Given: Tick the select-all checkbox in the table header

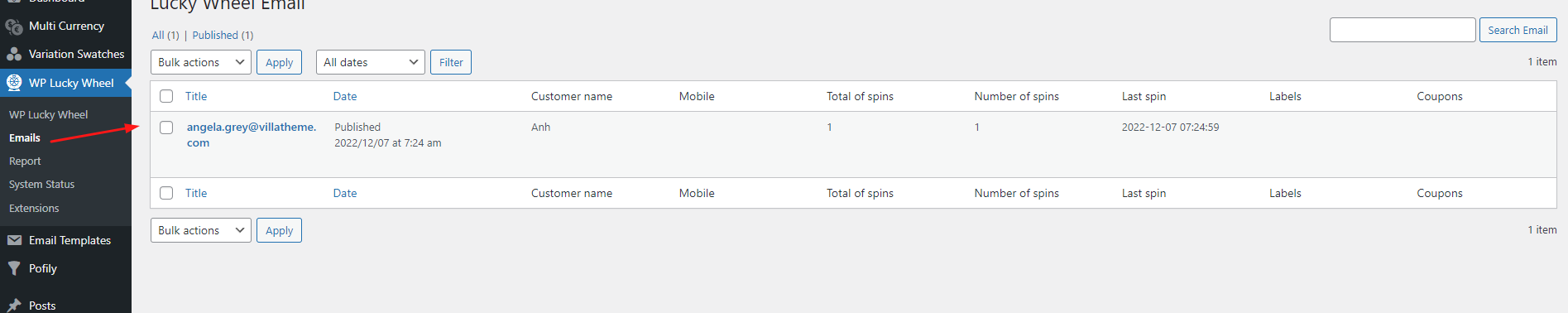Looking at the screenshot, I should (166, 96).
